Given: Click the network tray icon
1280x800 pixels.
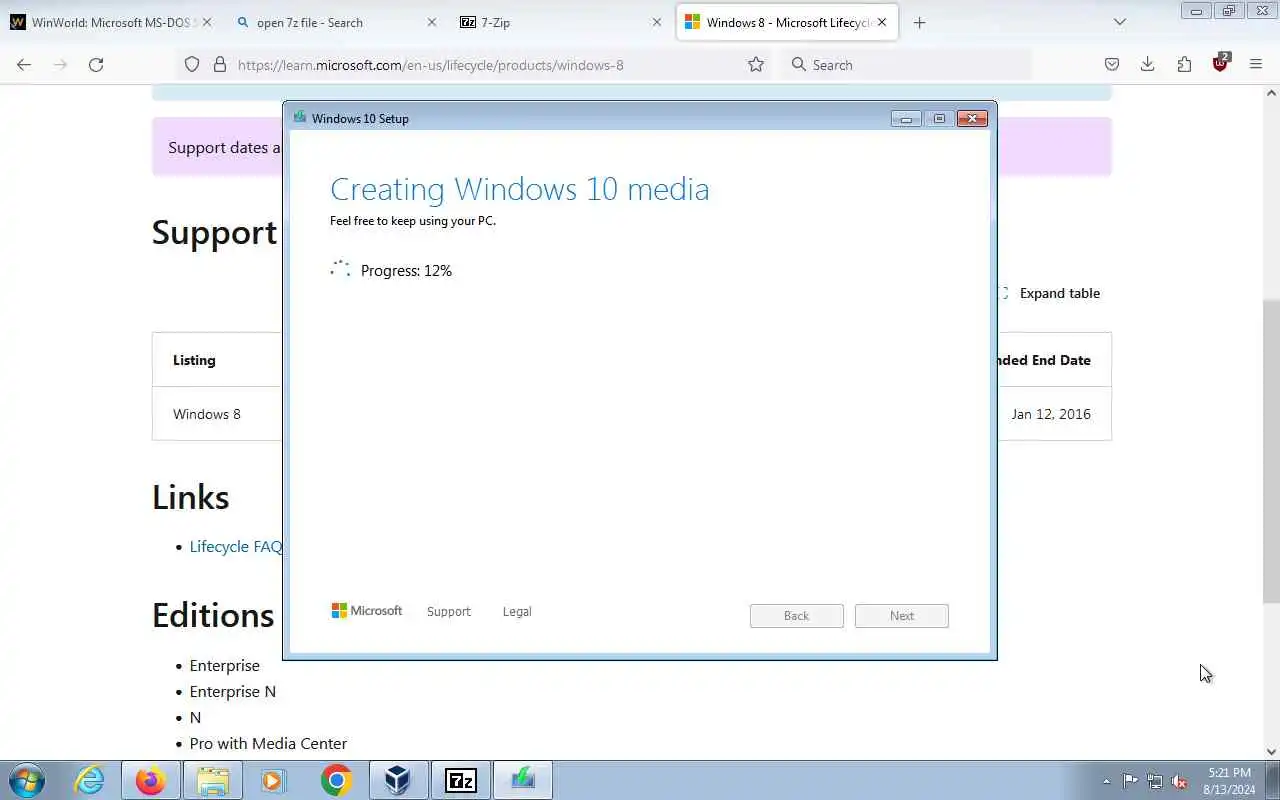Looking at the screenshot, I should pos(1155,781).
